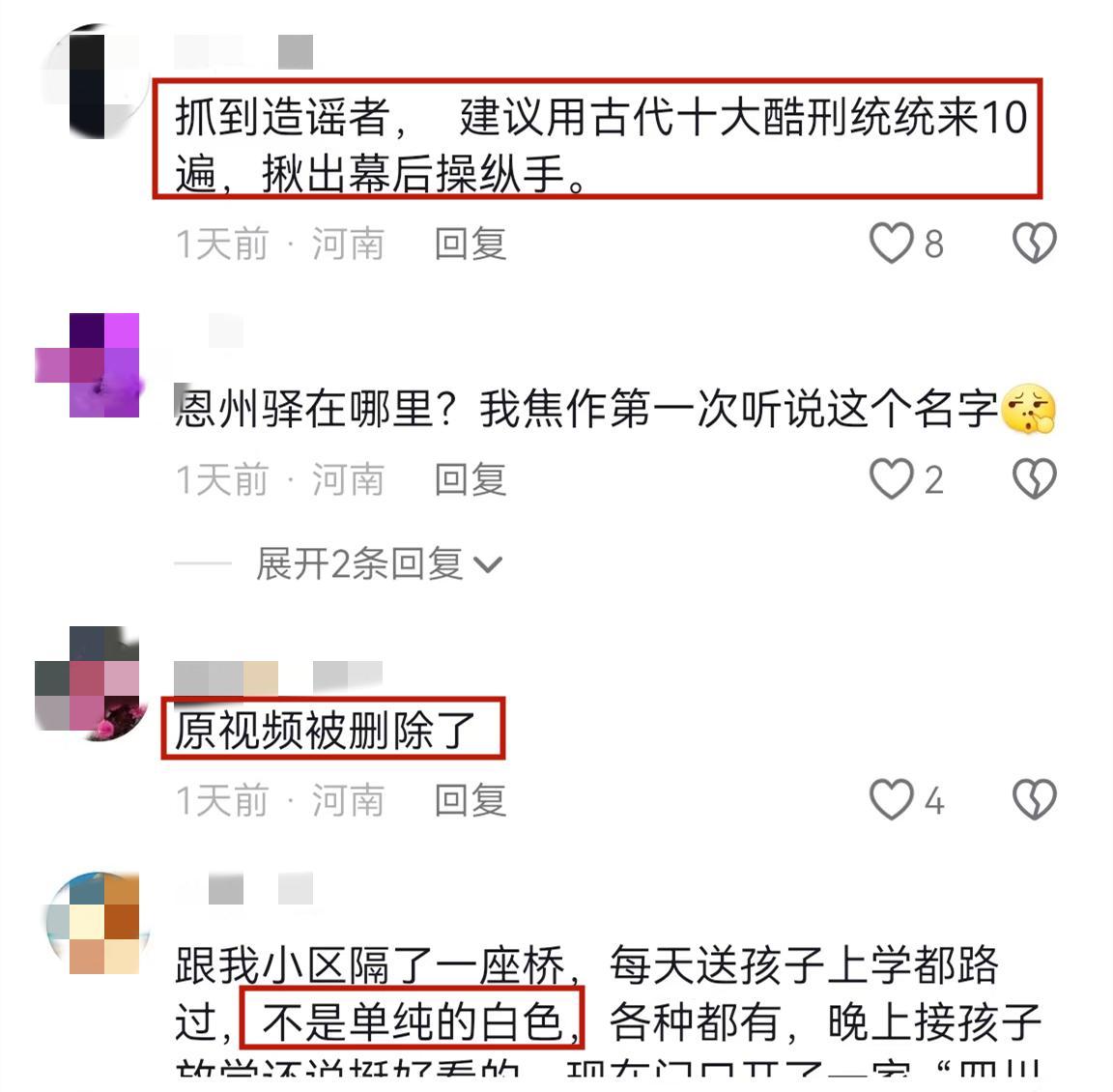Open the pink flower avatar of third commenter
1113x1092 pixels.
coord(89,684)
